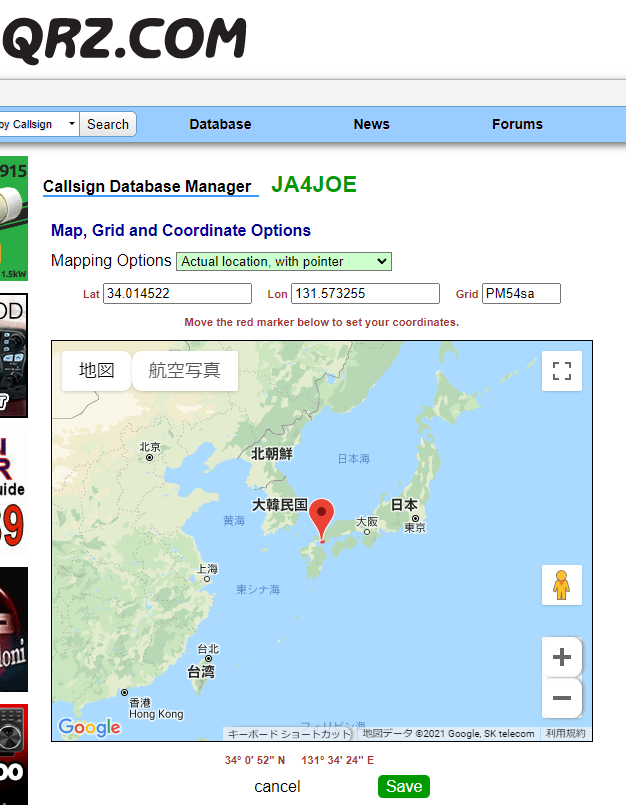Click 大阪 label on the map
This screenshot has height=805, width=626.
367,522
